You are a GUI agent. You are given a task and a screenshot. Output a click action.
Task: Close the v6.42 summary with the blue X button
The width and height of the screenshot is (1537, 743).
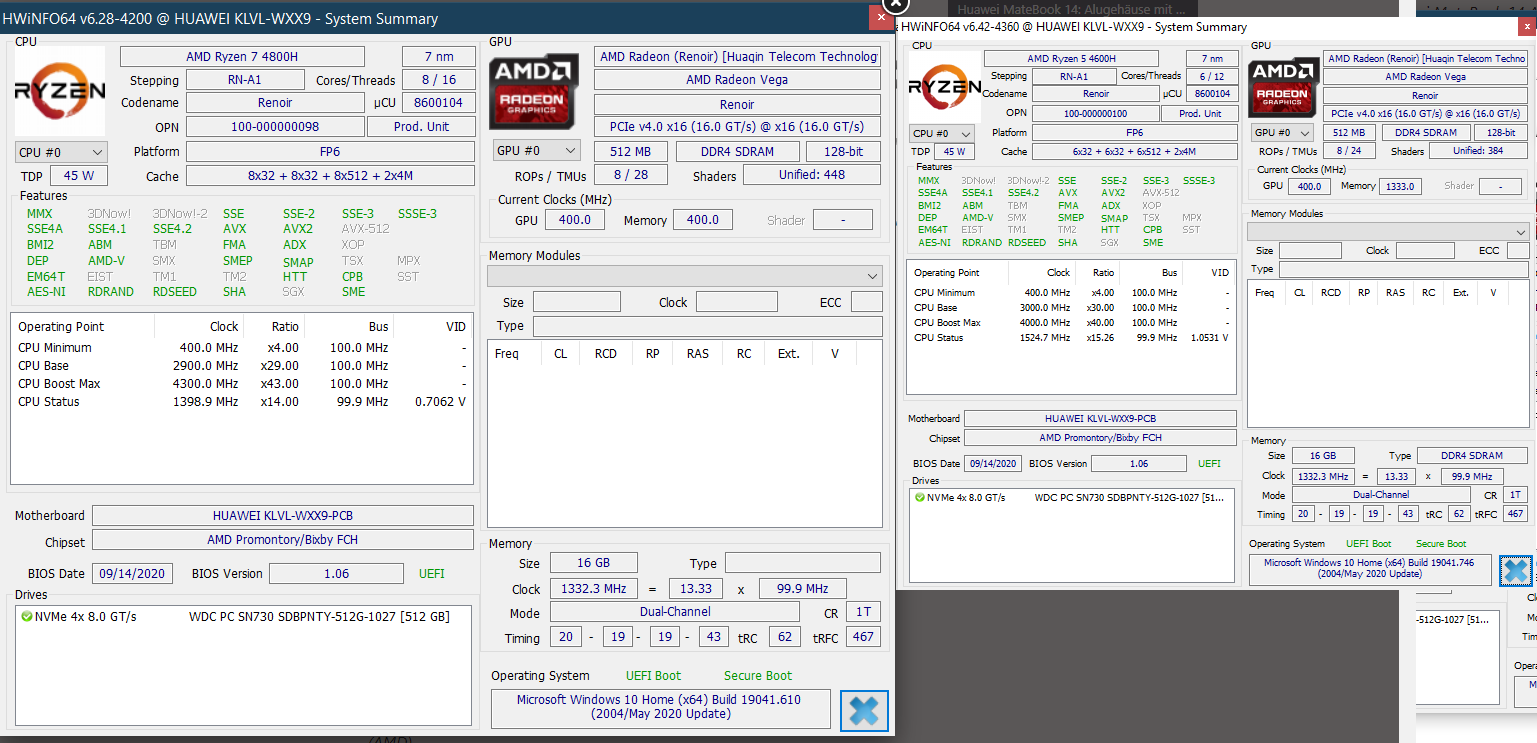tap(1516, 570)
